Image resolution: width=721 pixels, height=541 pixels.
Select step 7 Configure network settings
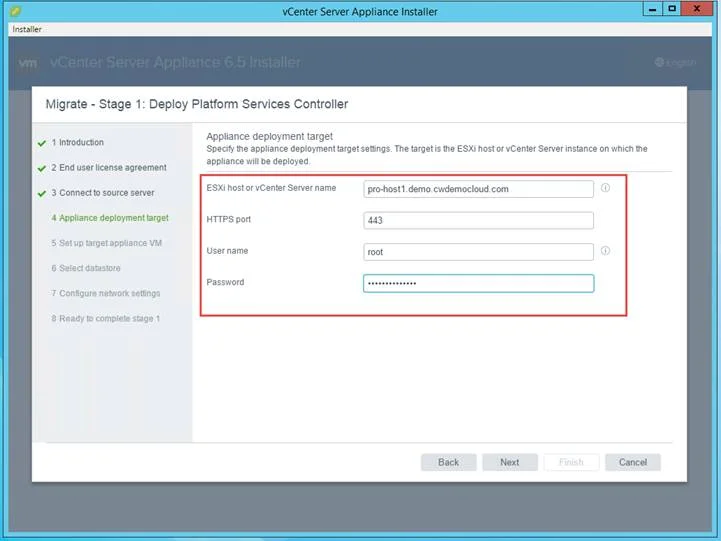coord(106,293)
